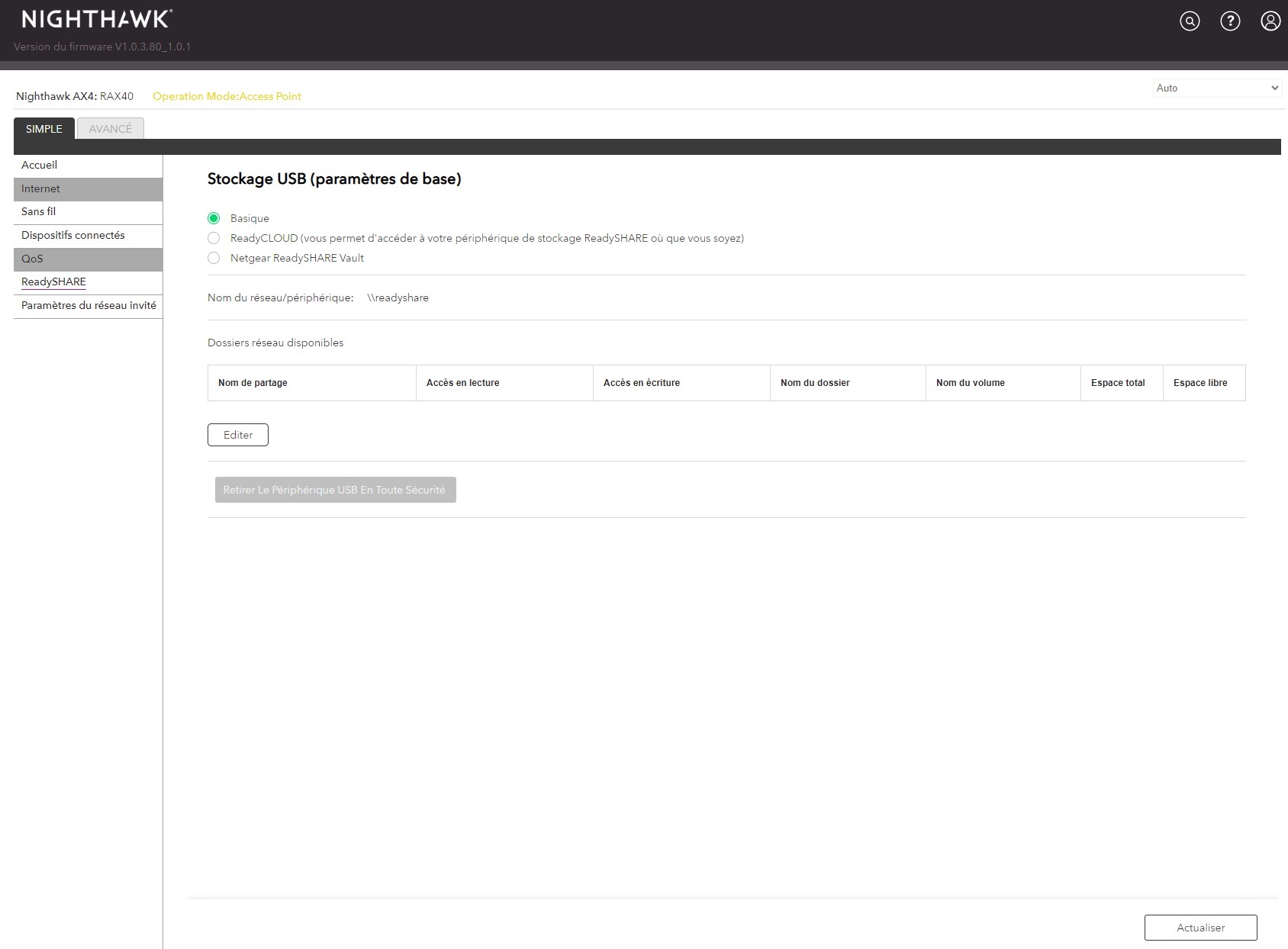Select Netgear ReadySHARE Vault option
Viewport: 1288px width, 949px height.
coord(214,258)
